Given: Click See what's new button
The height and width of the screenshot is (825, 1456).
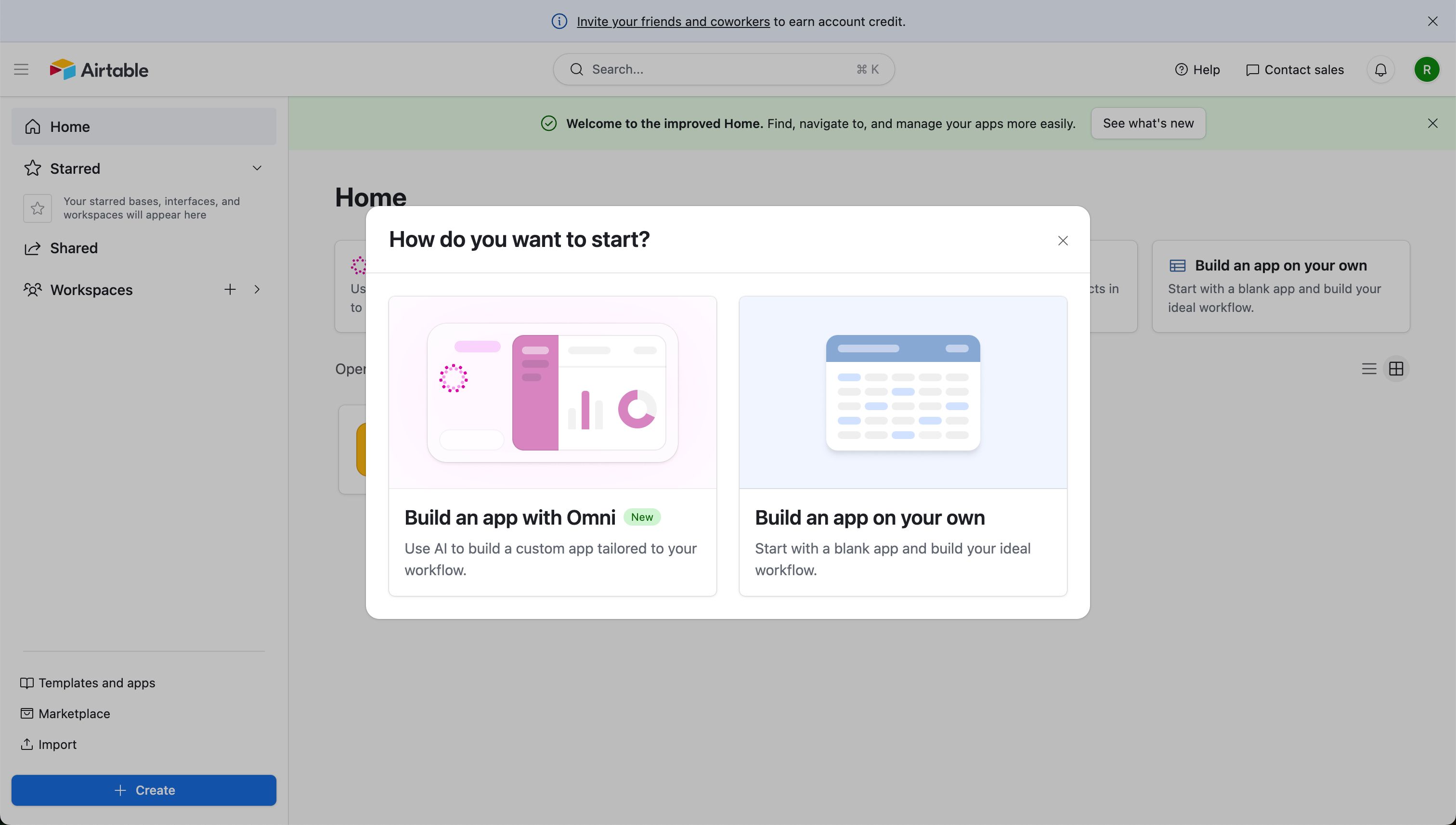Looking at the screenshot, I should (x=1148, y=123).
